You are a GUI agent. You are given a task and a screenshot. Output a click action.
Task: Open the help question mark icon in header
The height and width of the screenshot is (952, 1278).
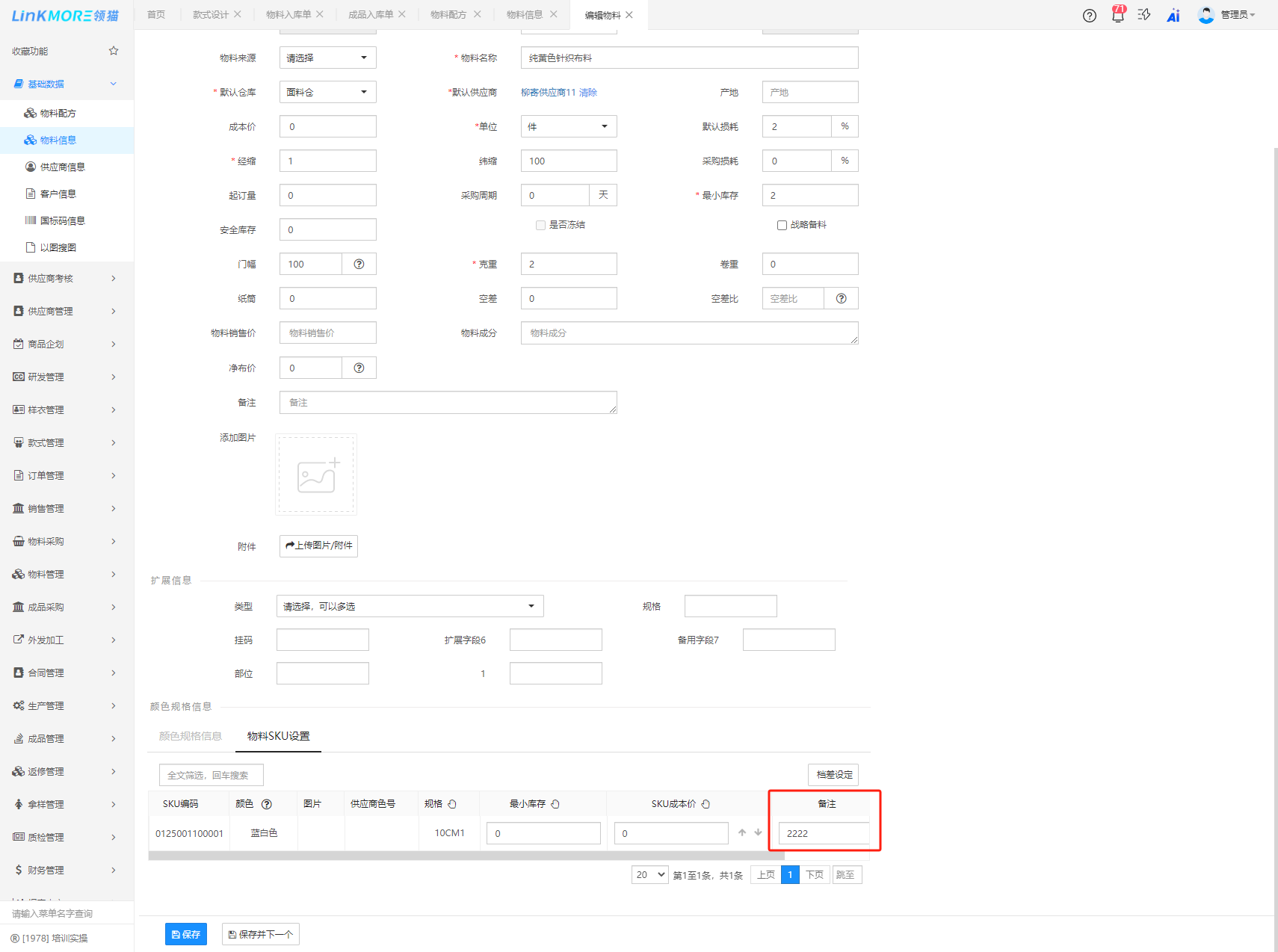[1089, 15]
